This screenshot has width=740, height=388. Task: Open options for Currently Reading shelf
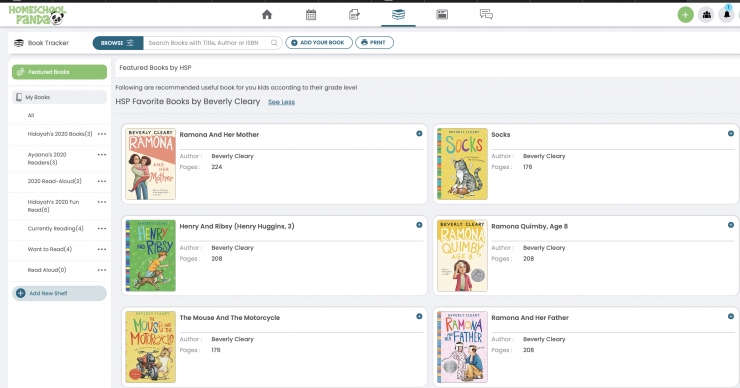pyautogui.click(x=102, y=228)
